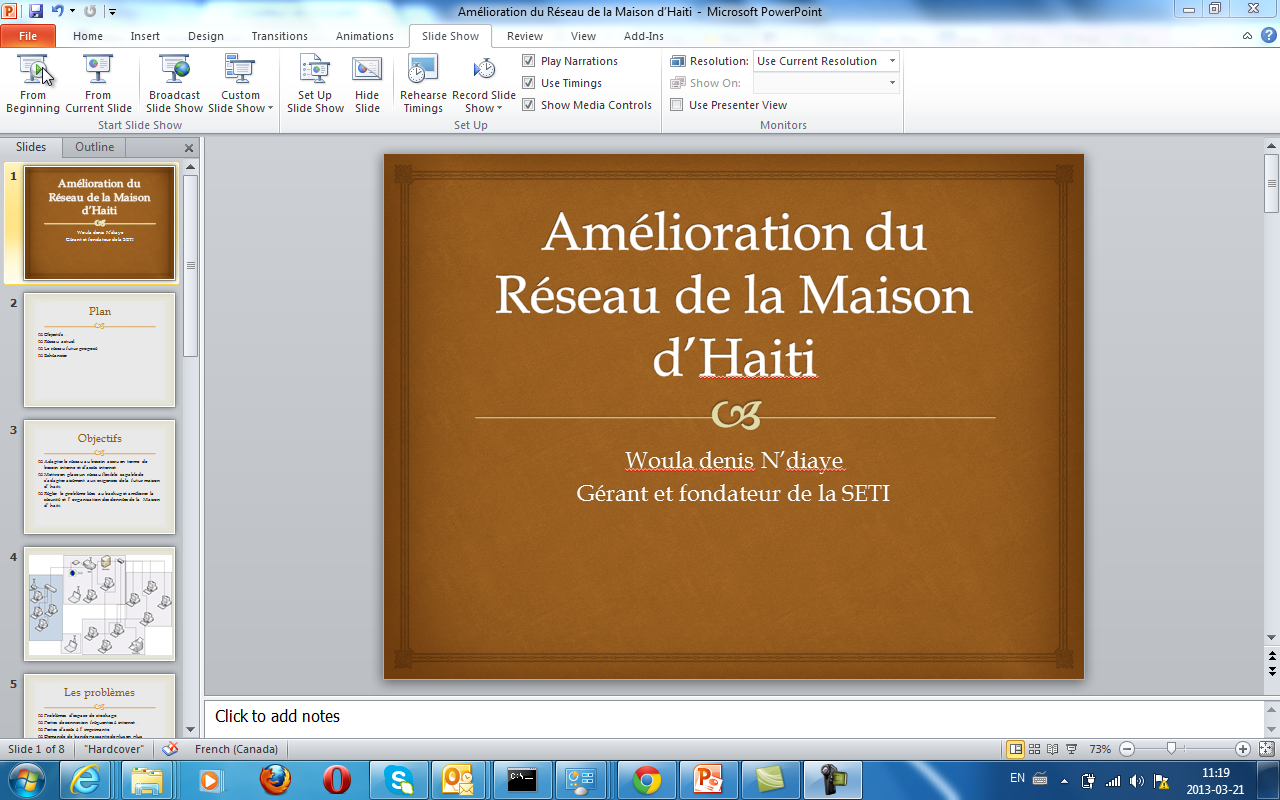
Task: Minimize the ribbon with caret button
Action: [x=1247, y=36]
